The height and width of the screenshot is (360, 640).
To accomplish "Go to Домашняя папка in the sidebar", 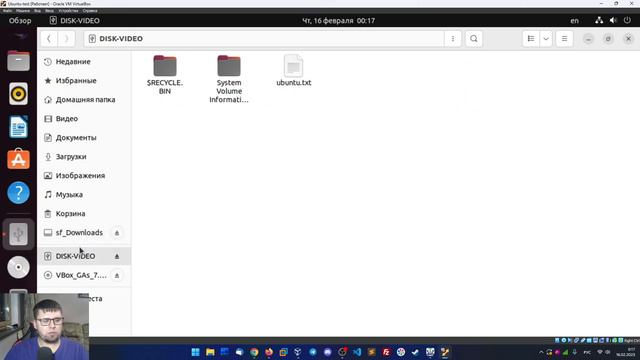I will 84,100.
